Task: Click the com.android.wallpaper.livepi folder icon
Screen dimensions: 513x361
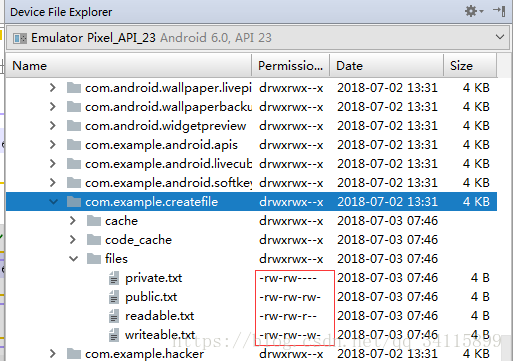Action: pos(74,88)
